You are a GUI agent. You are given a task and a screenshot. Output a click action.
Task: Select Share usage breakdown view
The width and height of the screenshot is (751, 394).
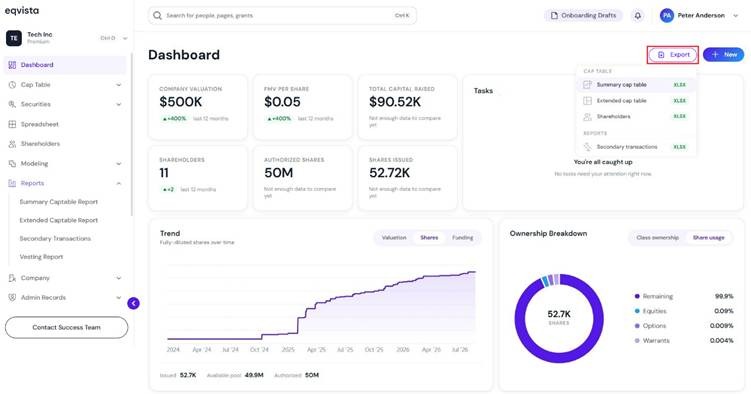pyautogui.click(x=708, y=237)
